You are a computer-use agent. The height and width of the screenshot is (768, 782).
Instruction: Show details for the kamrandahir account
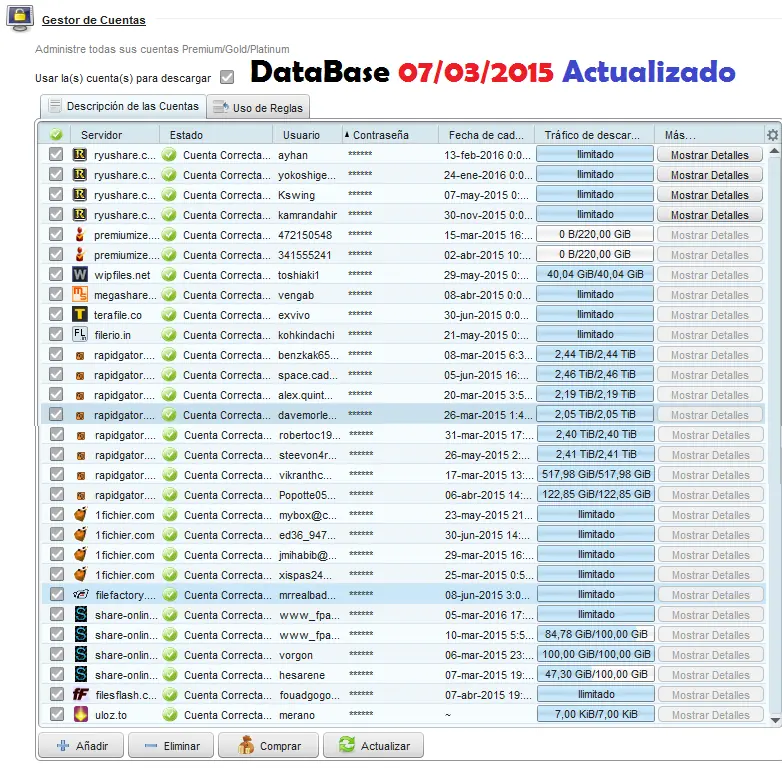710,214
